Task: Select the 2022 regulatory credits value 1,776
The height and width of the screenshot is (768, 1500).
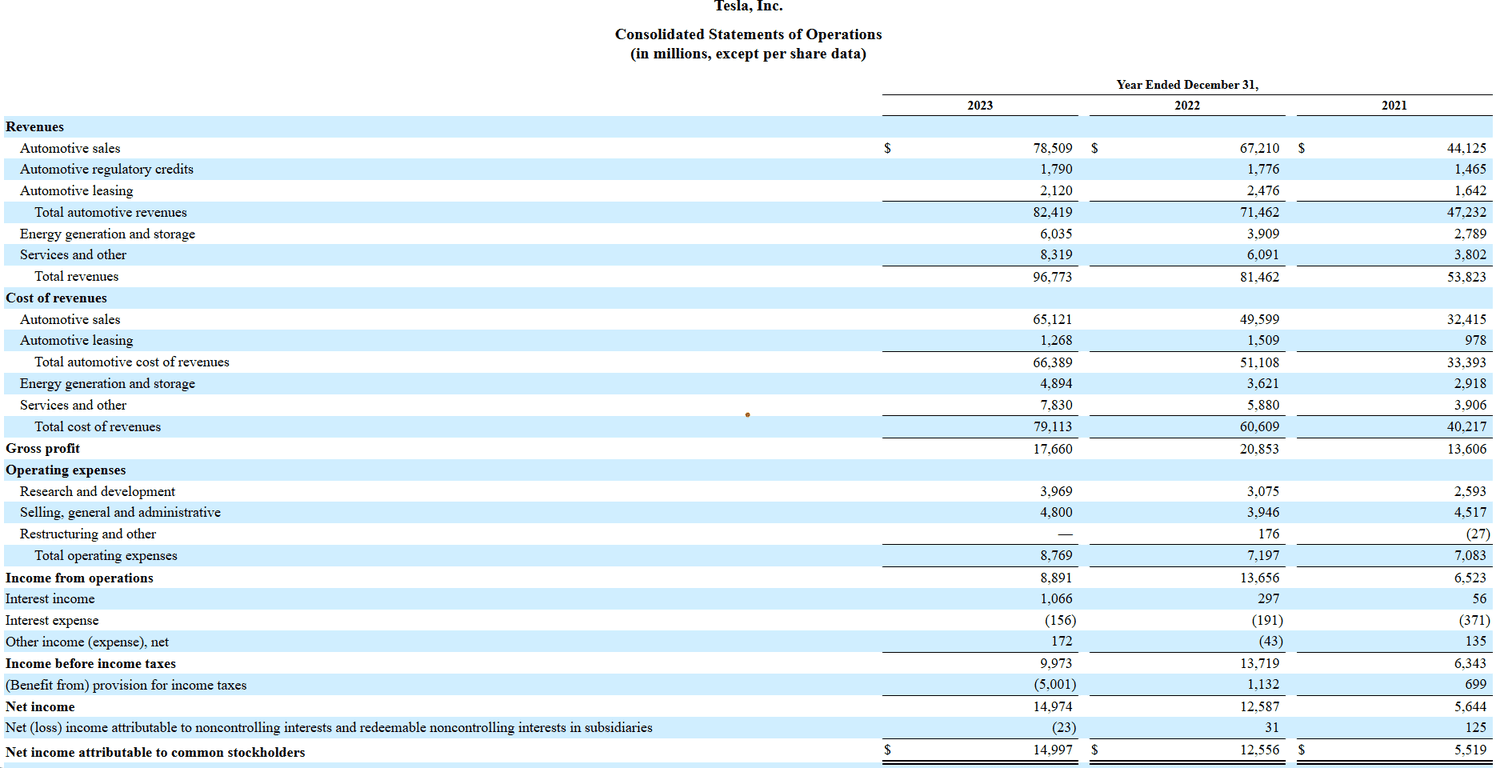Action: point(1263,169)
